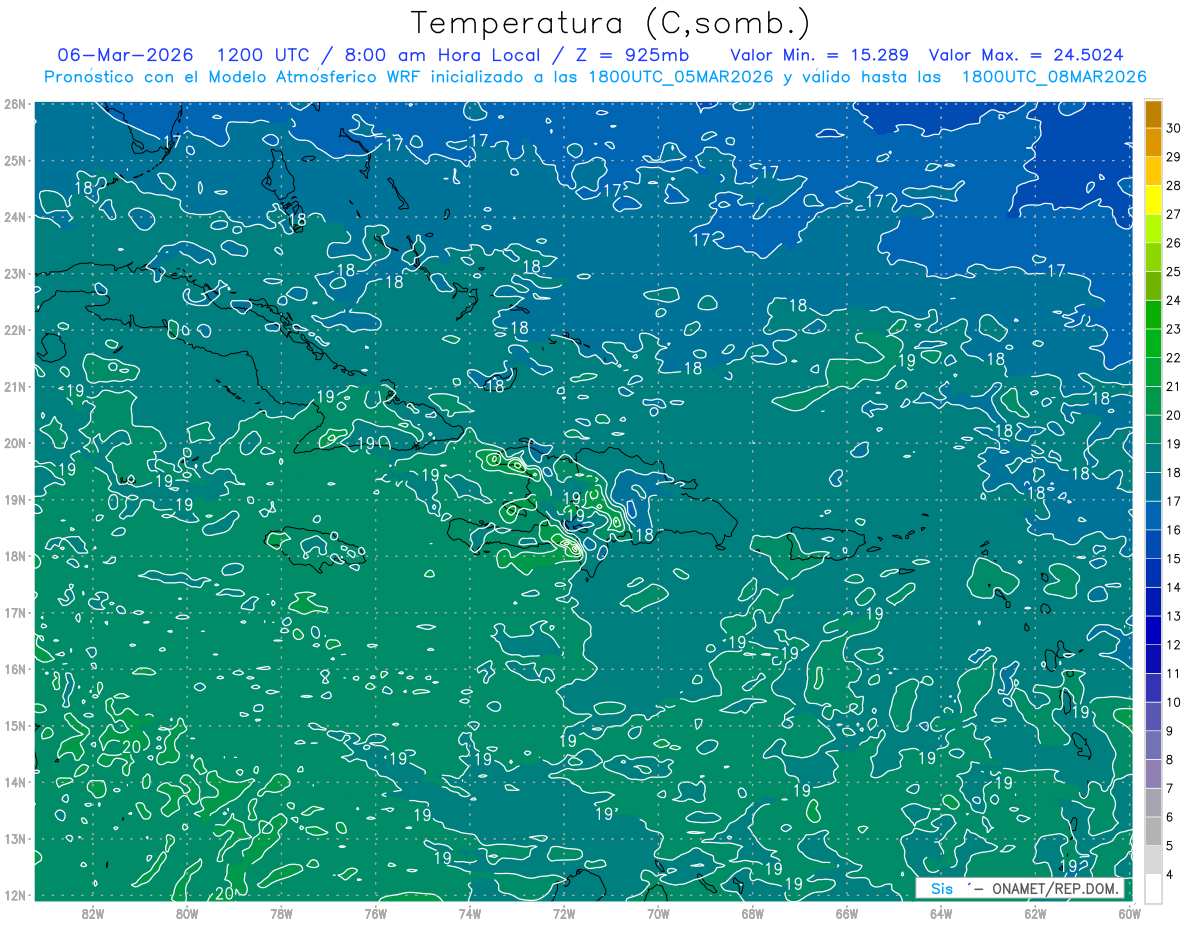Click color scale label "16"

tap(1174, 529)
